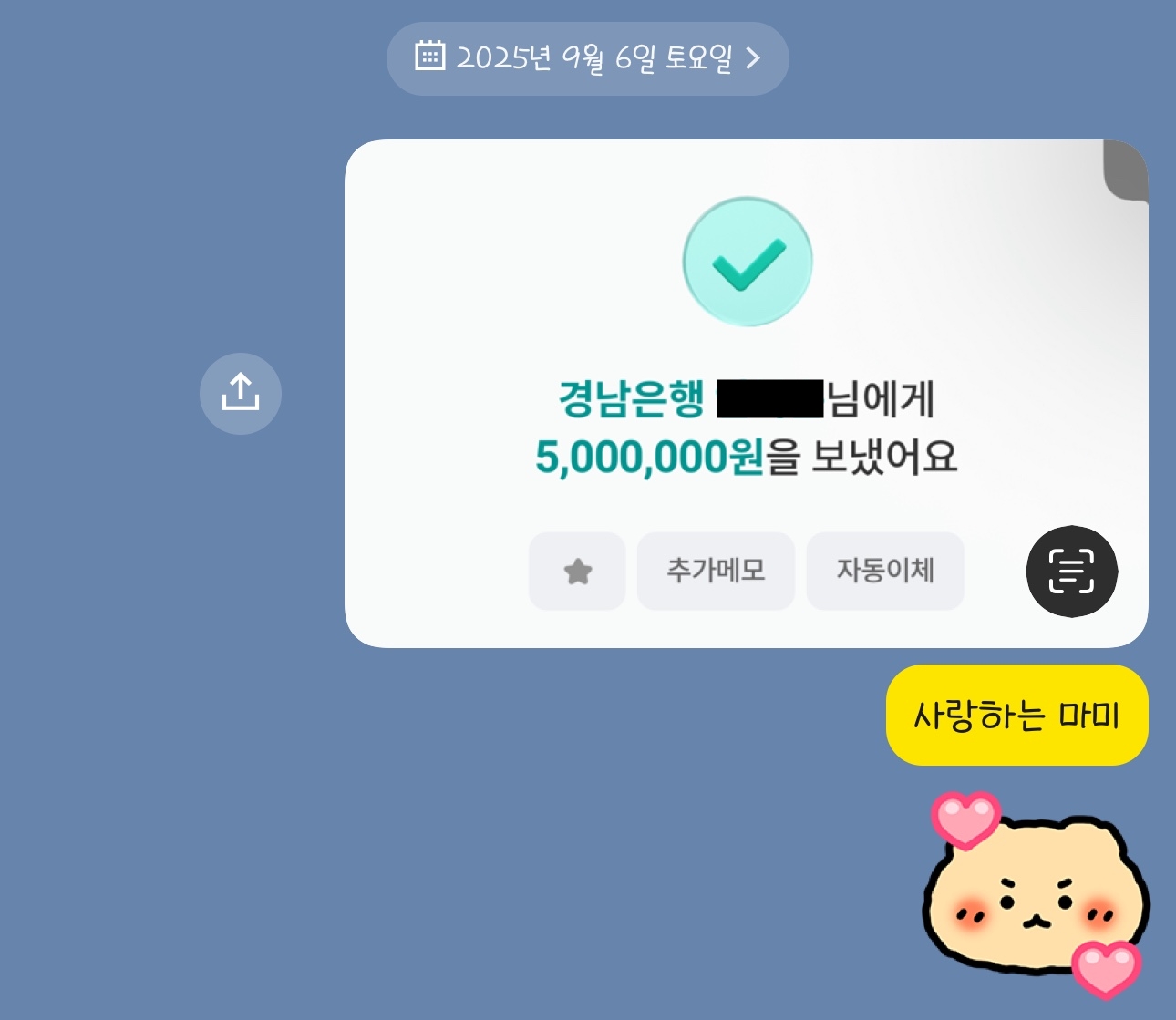Open the text scan icon on image

click(x=1071, y=572)
